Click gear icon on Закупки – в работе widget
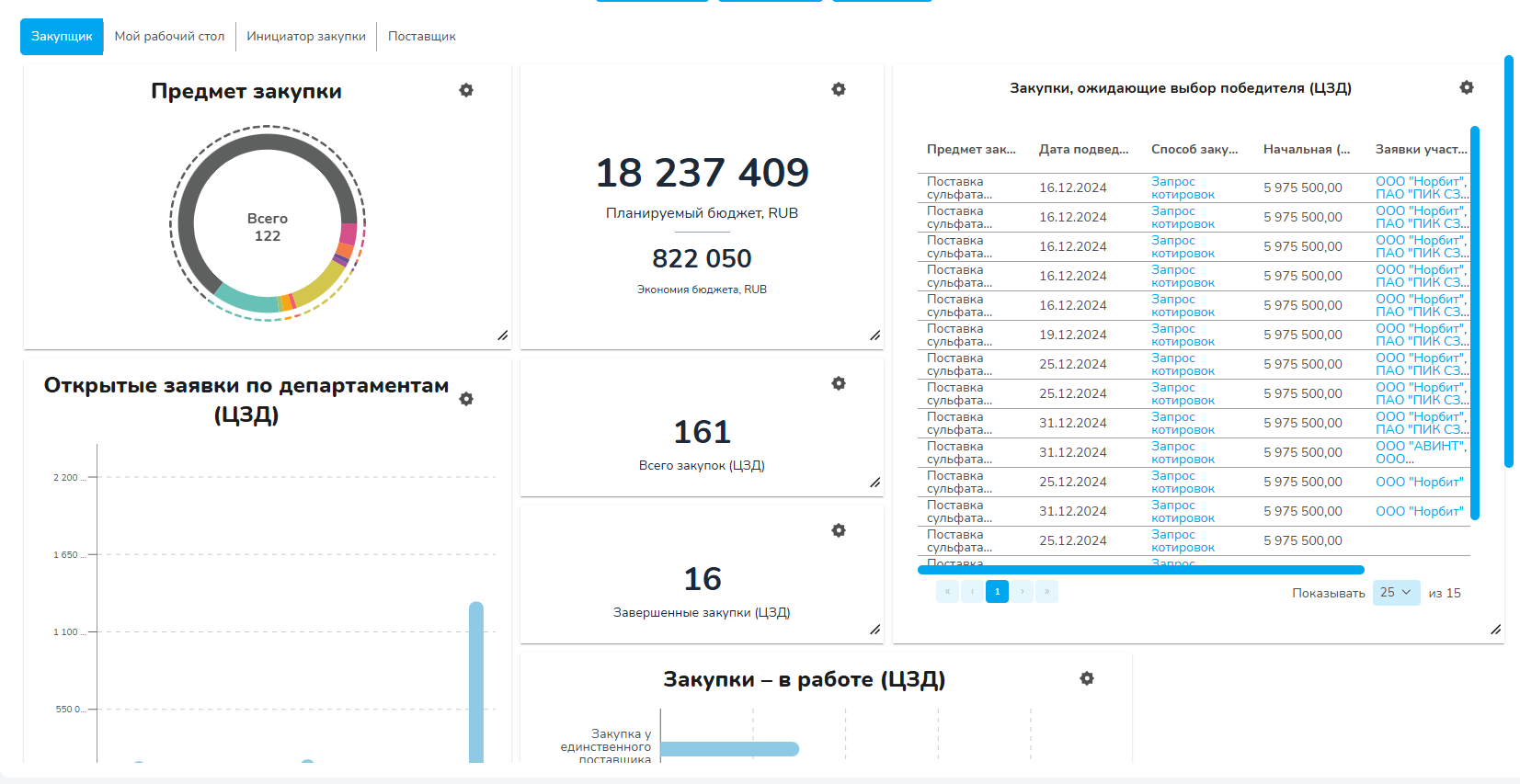The height and width of the screenshot is (784, 1520). (1087, 678)
